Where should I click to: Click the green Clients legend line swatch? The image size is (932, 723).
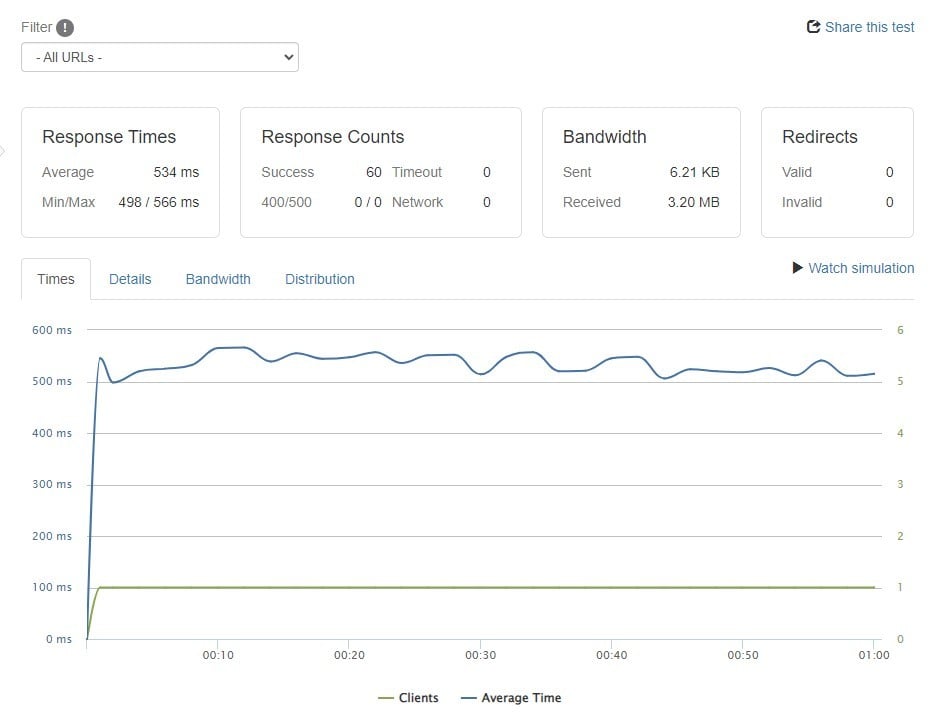386,698
